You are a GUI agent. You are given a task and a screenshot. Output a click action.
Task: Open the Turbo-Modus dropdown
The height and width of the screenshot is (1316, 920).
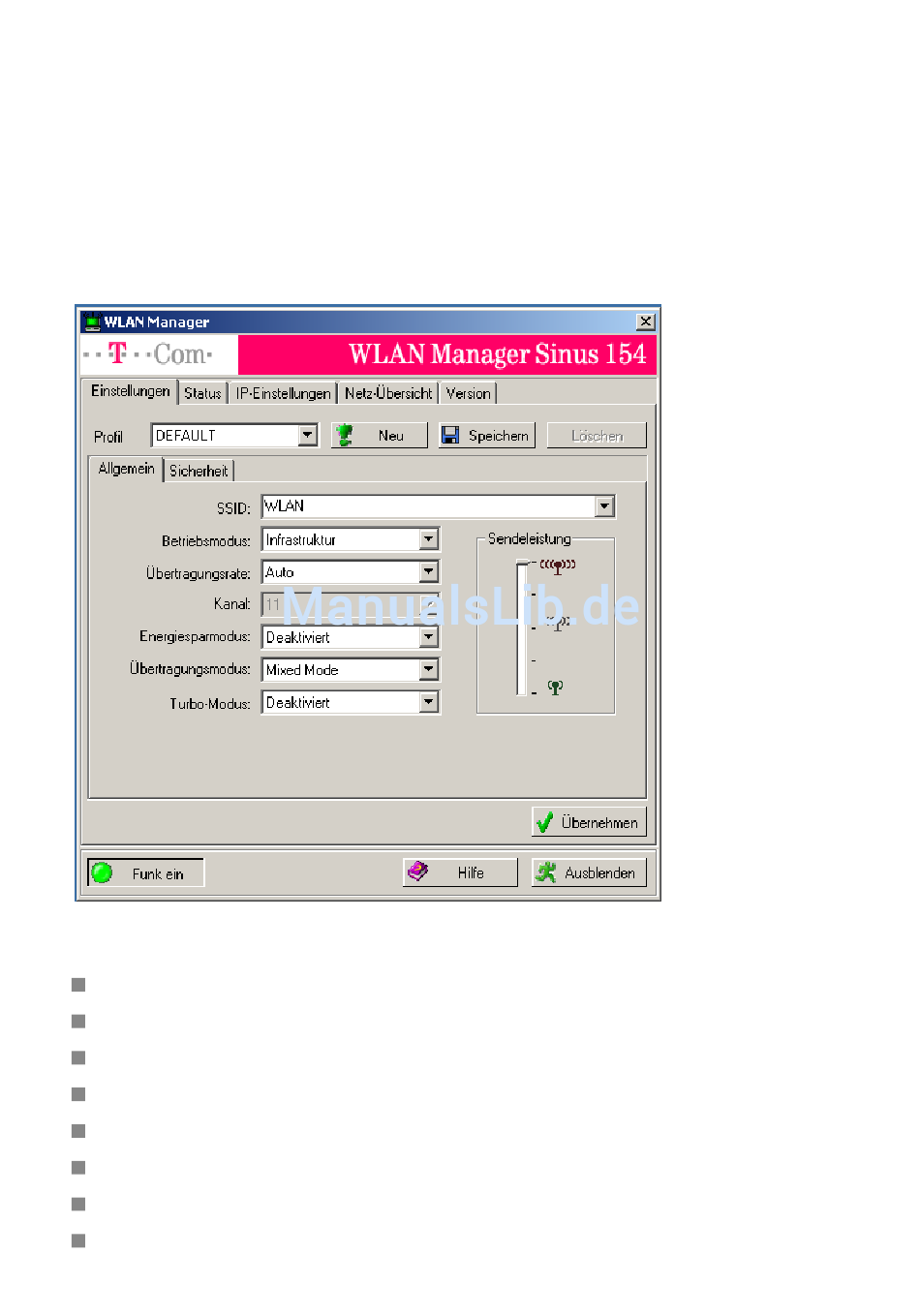(x=429, y=702)
